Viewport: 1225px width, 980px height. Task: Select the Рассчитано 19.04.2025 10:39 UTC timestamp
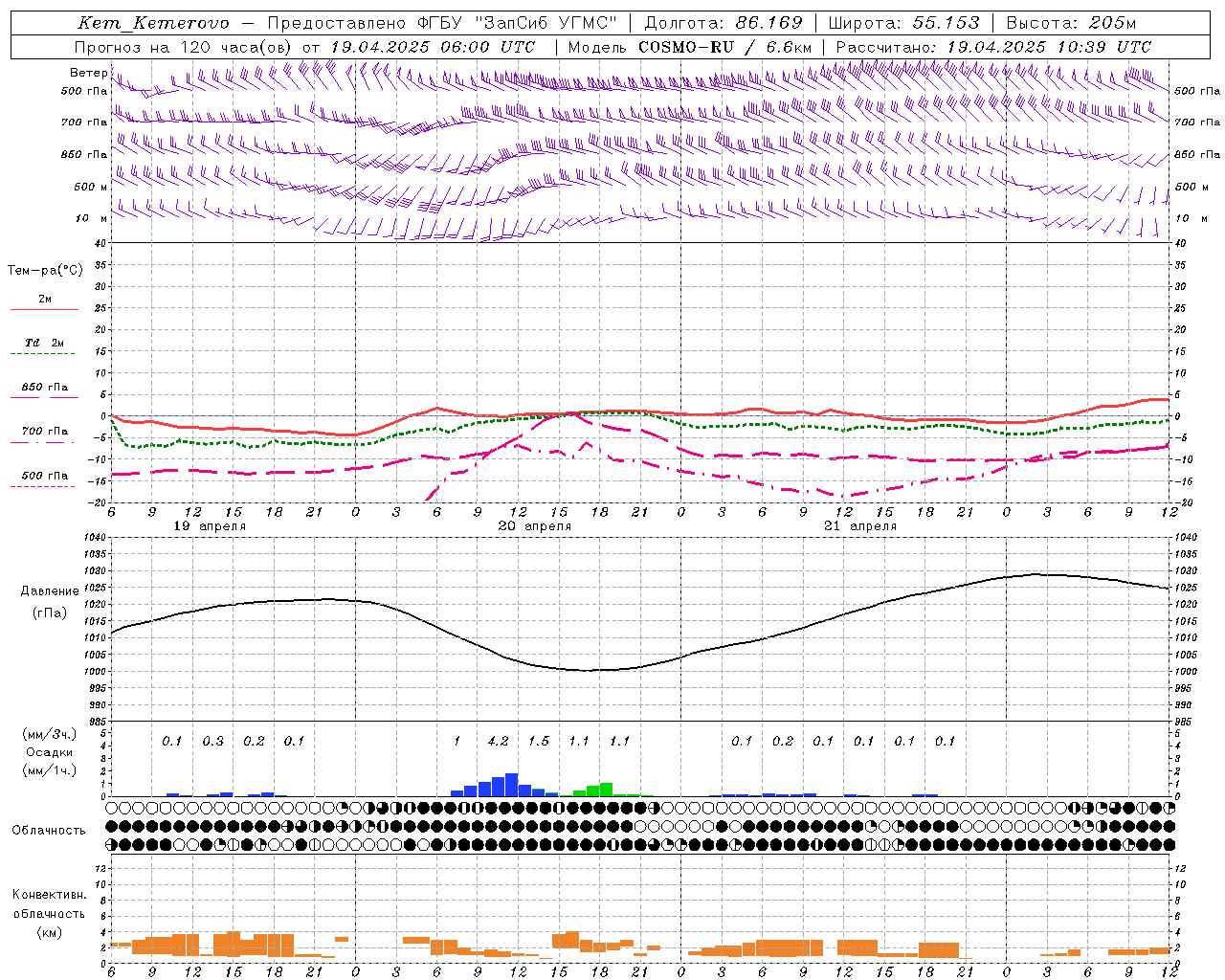pyautogui.click(x=994, y=47)
